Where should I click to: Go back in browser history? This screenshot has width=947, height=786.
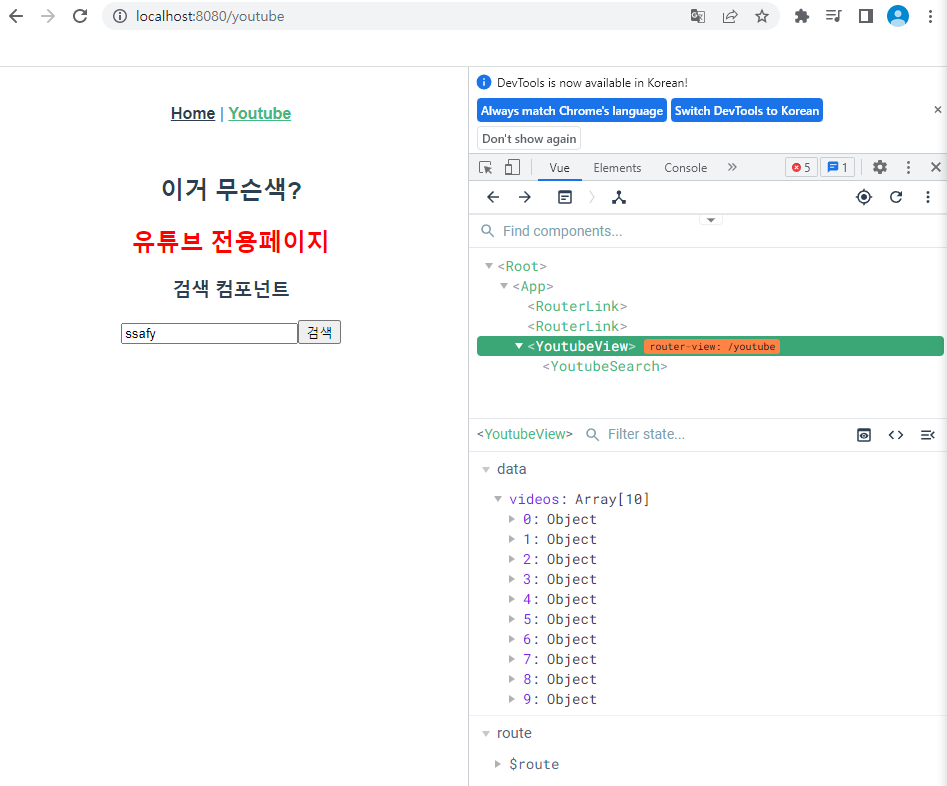(16, 16)
